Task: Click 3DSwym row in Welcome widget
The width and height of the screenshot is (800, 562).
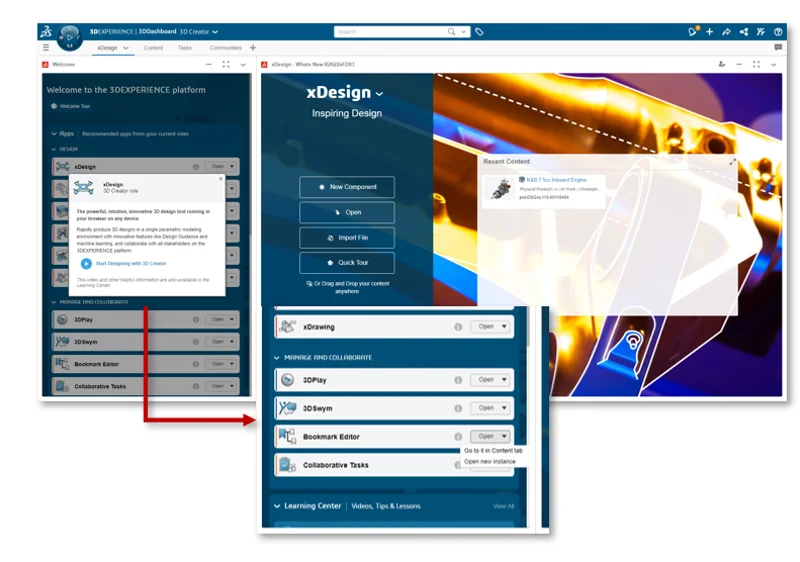Action: click(x=145, y=342)
